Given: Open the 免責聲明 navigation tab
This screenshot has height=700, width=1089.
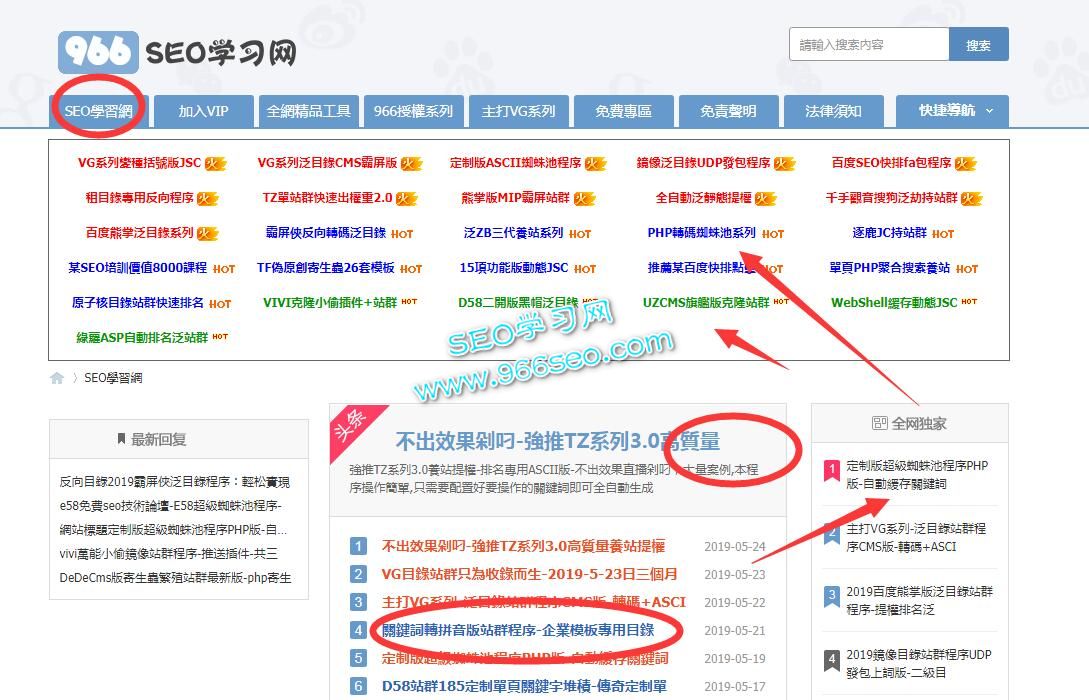Looking at the screenshot, I should tap(729, 111).
